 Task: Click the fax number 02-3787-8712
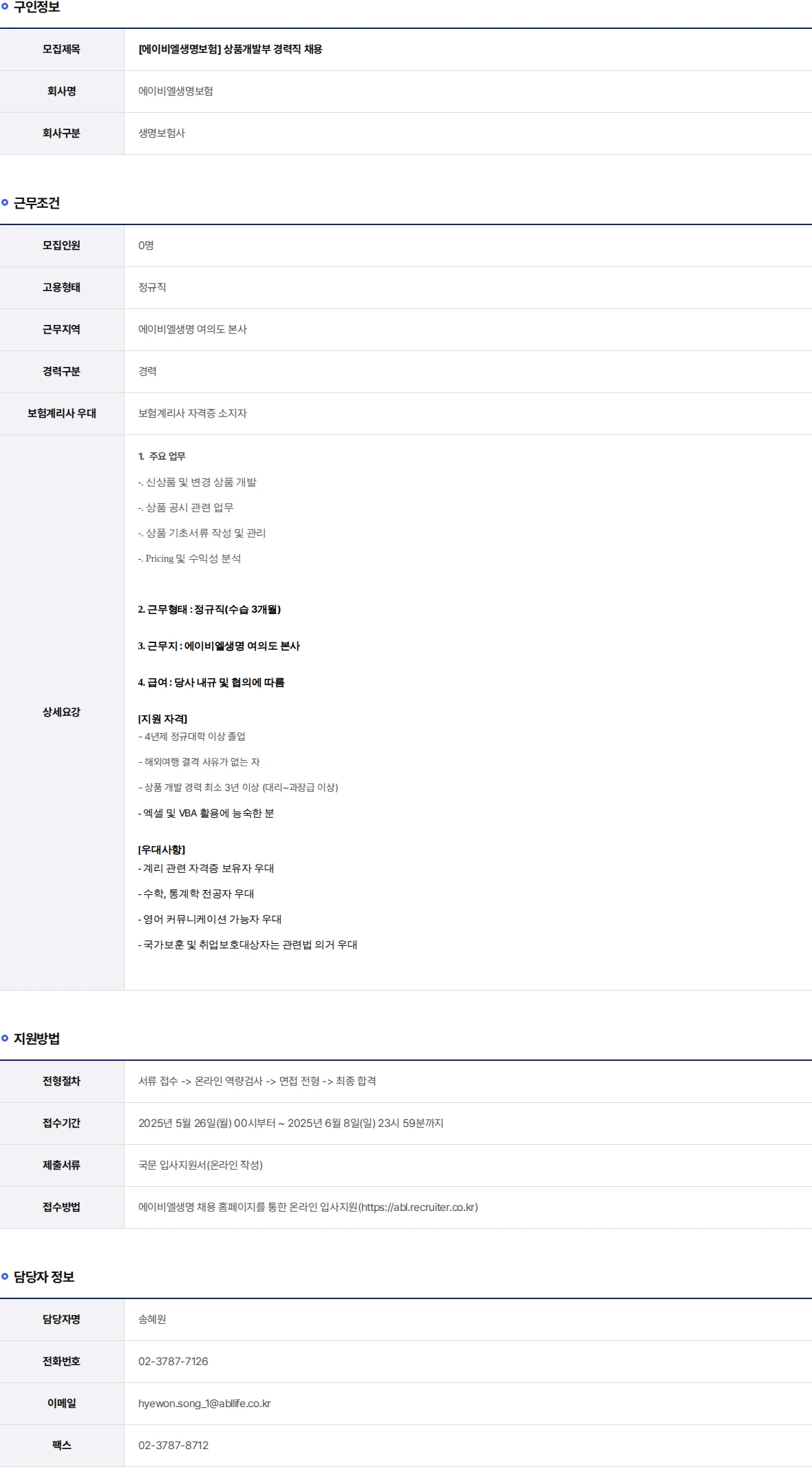pos(173,1446)
